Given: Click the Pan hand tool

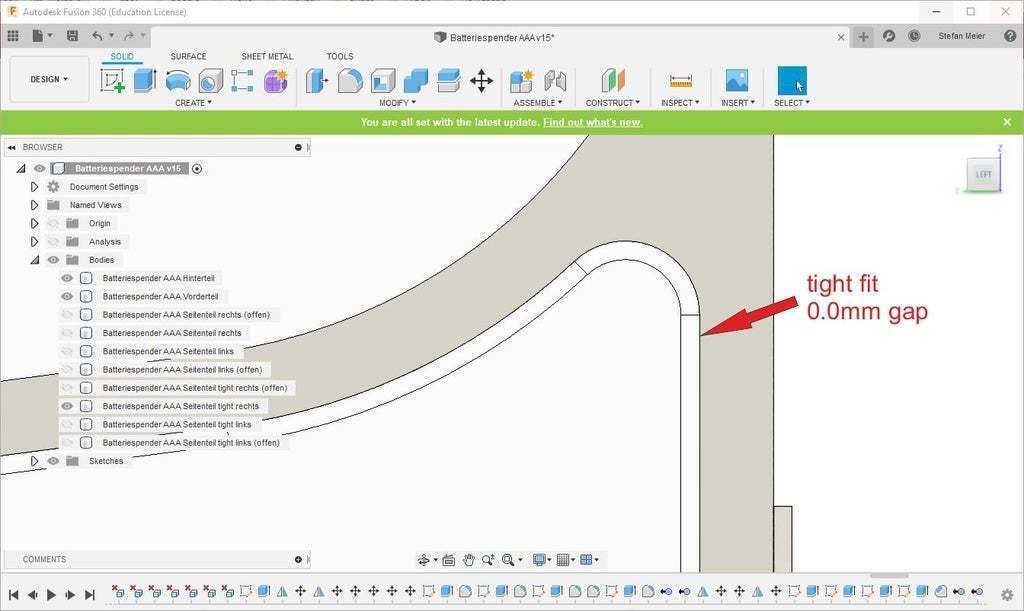Looking at the screenshot, I should coord(468,559).
